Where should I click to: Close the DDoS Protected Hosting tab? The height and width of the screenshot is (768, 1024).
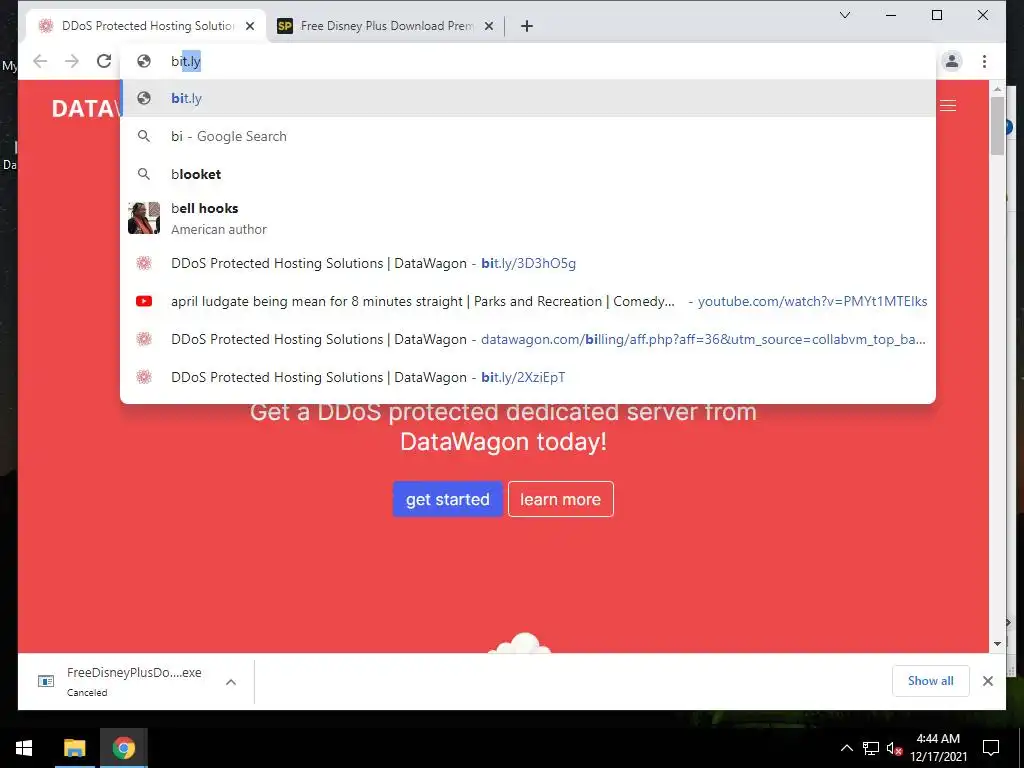click(x=250, y=26)
